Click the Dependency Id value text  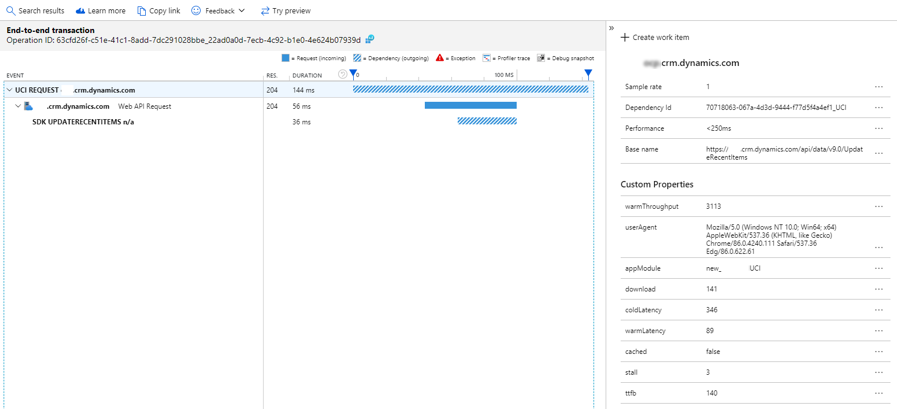[776, 107]
